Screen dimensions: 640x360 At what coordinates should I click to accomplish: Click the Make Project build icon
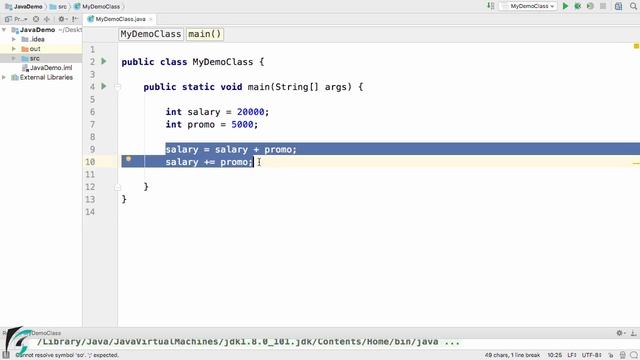click(490, 6)
